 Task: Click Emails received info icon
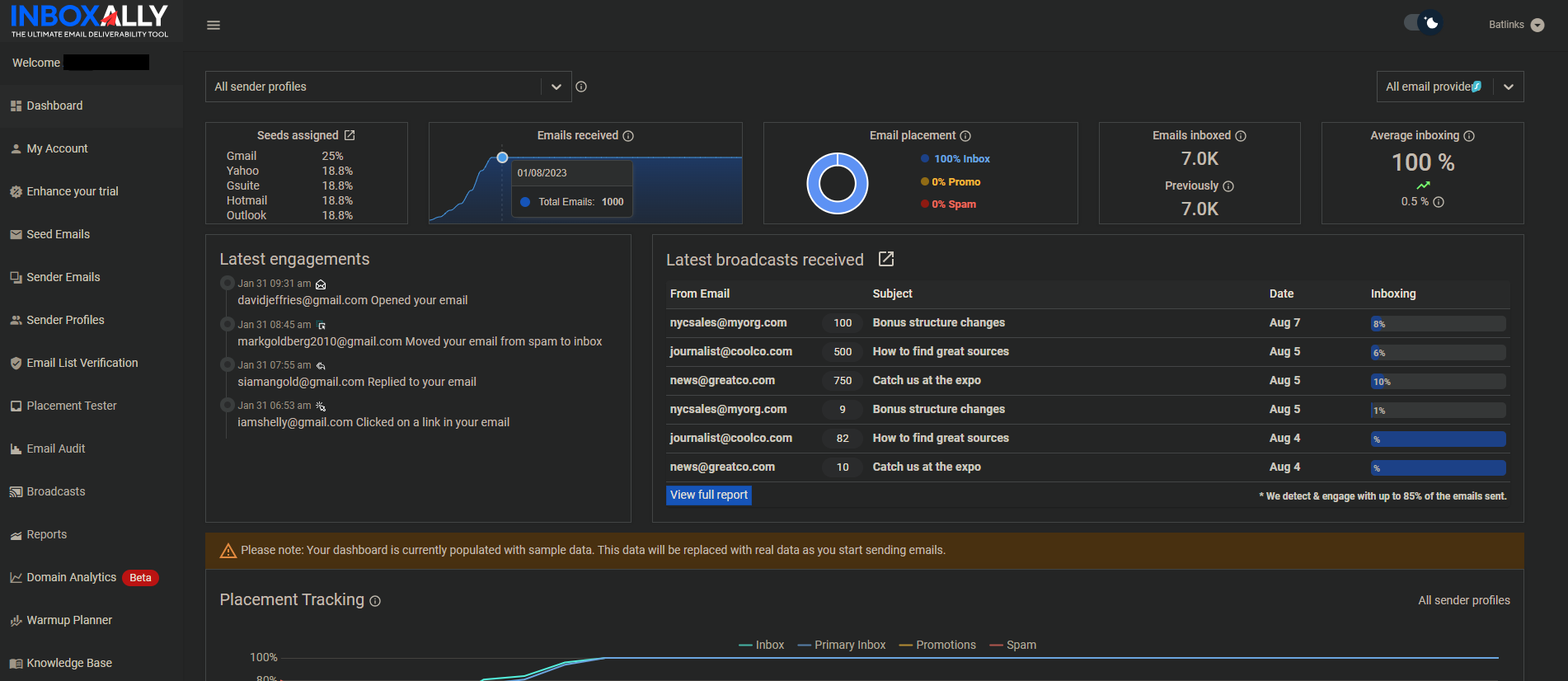point(628,136)
